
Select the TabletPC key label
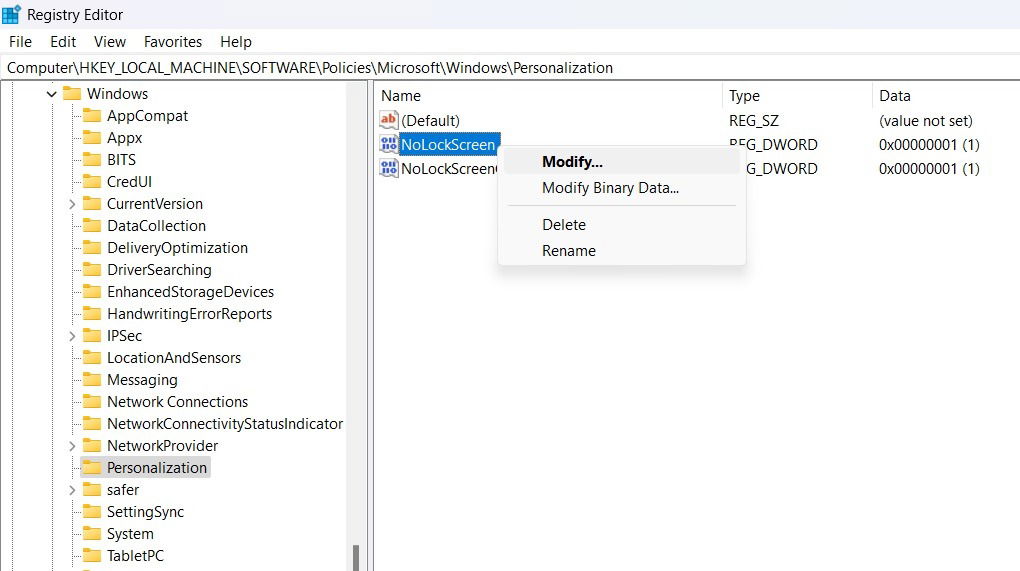(135, 555)
